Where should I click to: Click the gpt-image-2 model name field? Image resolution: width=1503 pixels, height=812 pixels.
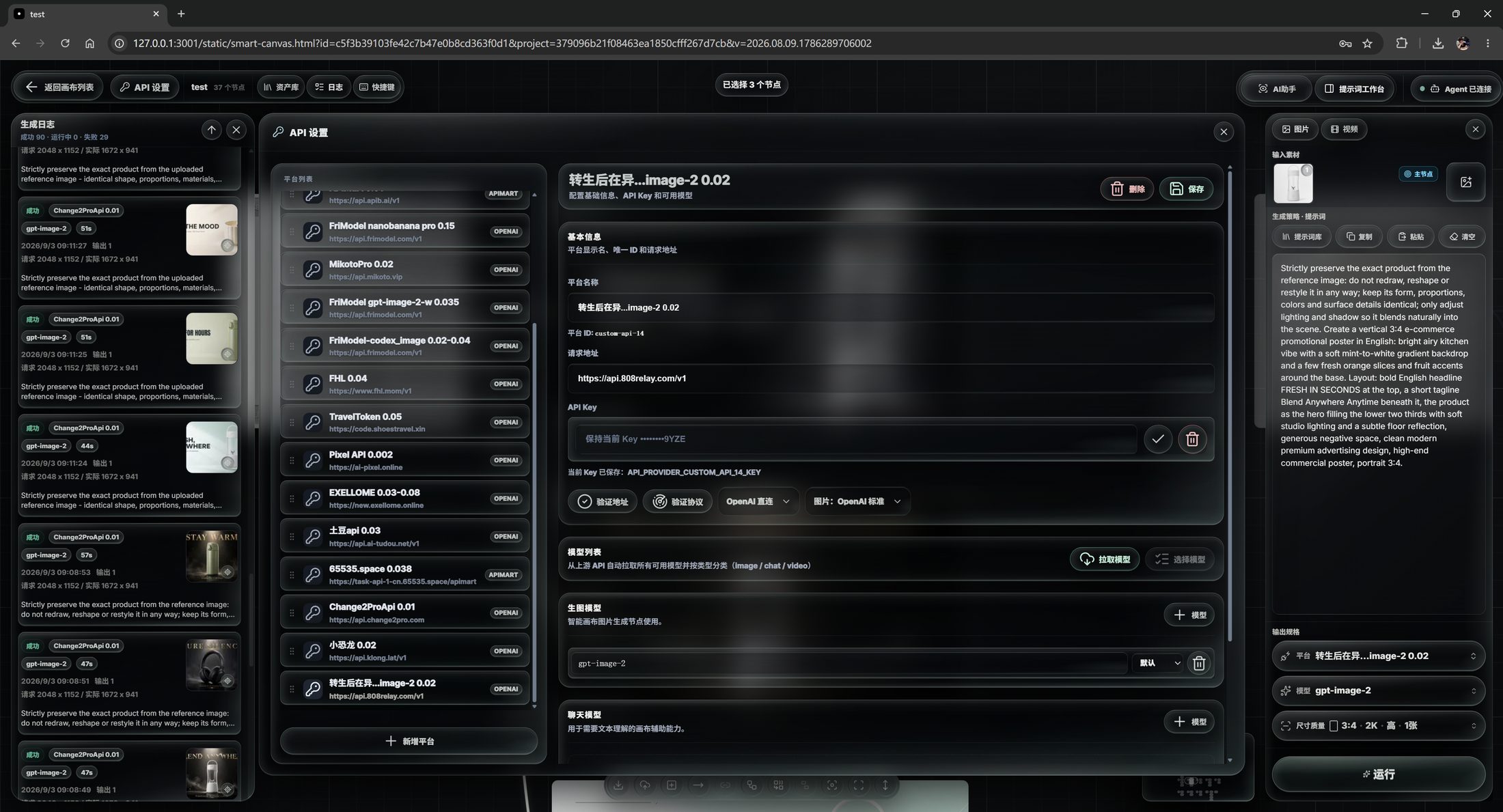pyautogui.click(x=848, y=663)
